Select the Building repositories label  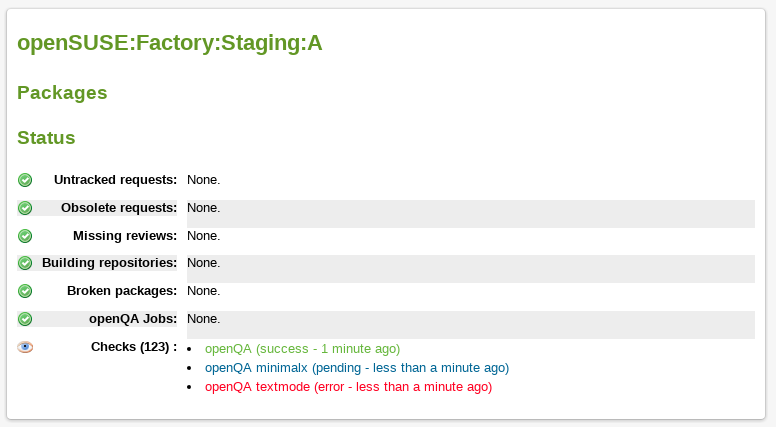pos(109,263)
